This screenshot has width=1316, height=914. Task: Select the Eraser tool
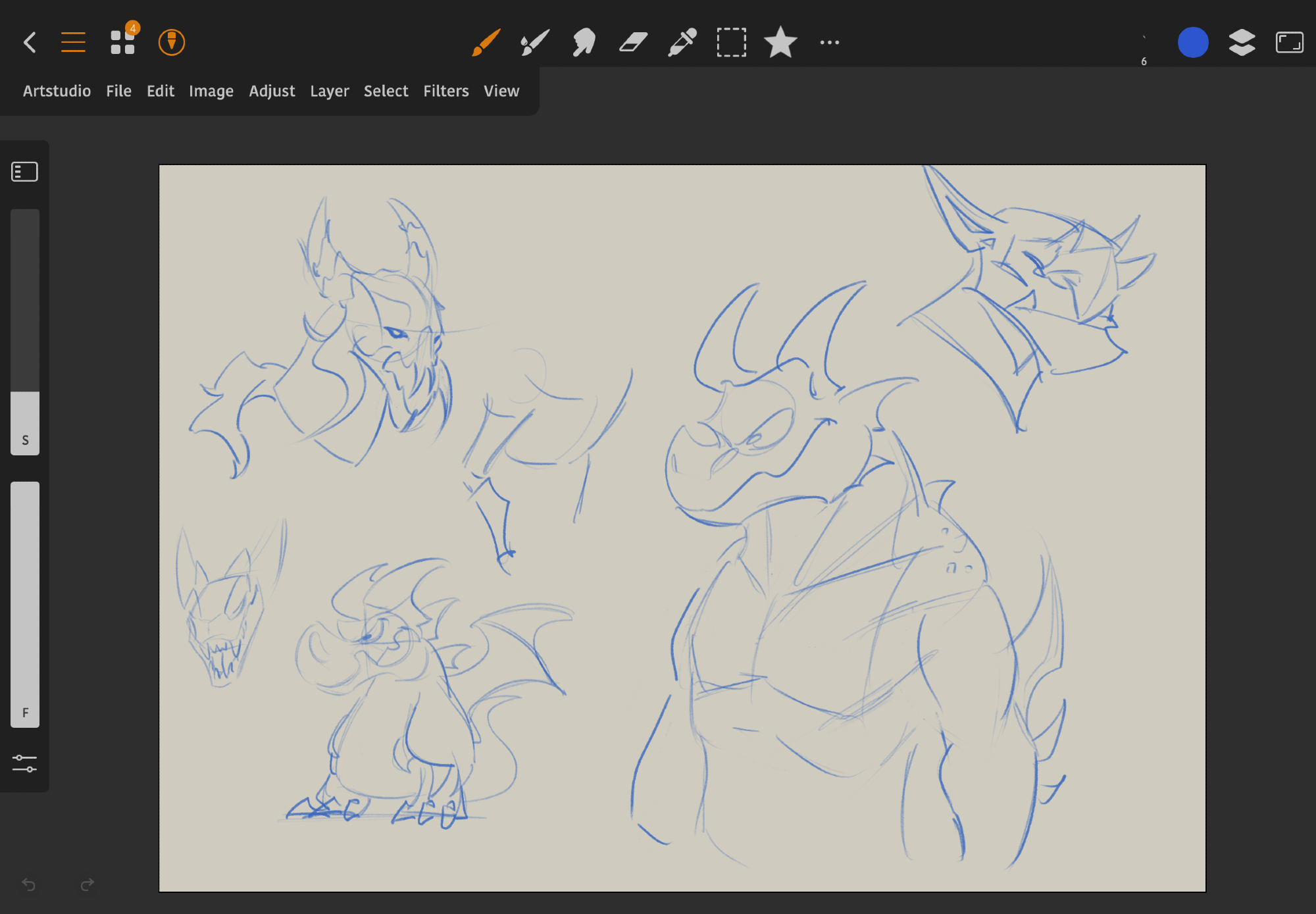coord(633,43)
